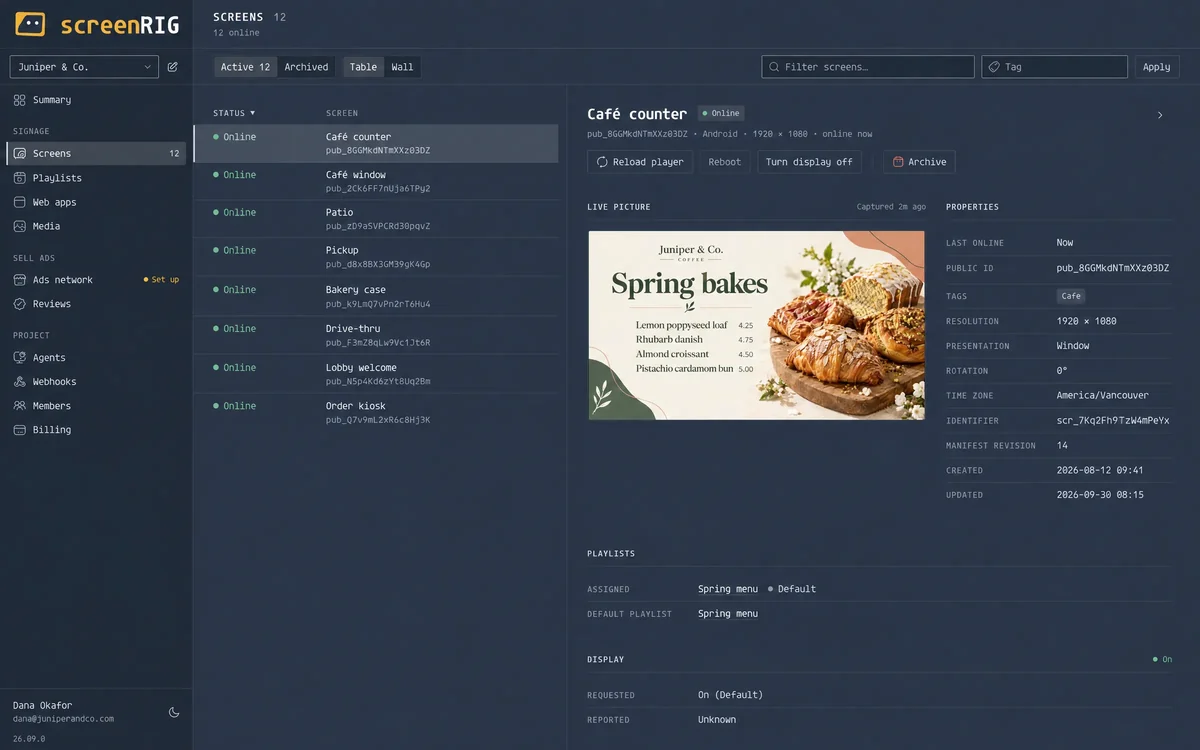The width and height of the screenshot is (1200, 750).
Task: Select the Table view toggle
Action: (x=363, y=67)
